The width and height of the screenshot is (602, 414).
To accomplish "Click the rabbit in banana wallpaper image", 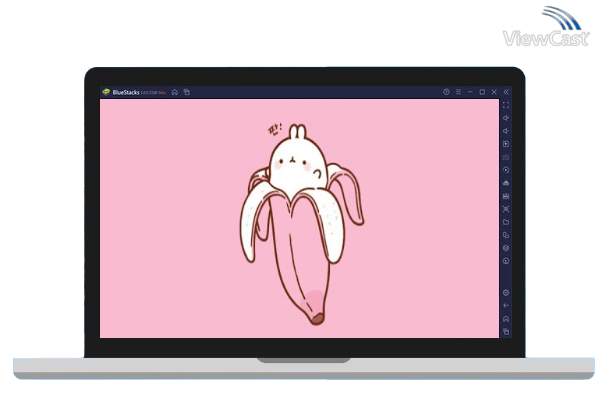I will [x=302, y=224].
